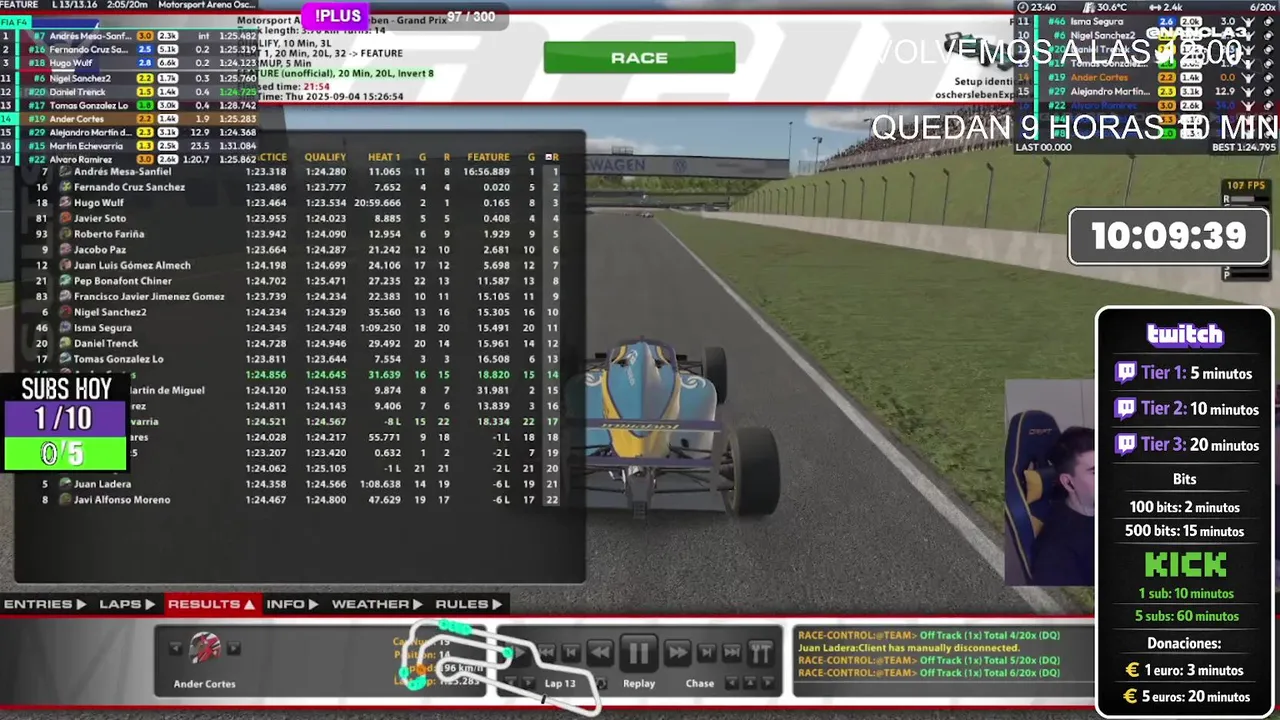Switch to previous camera arrow near Chase
This screenshot has width=1280, height=720.
point(732,683)
